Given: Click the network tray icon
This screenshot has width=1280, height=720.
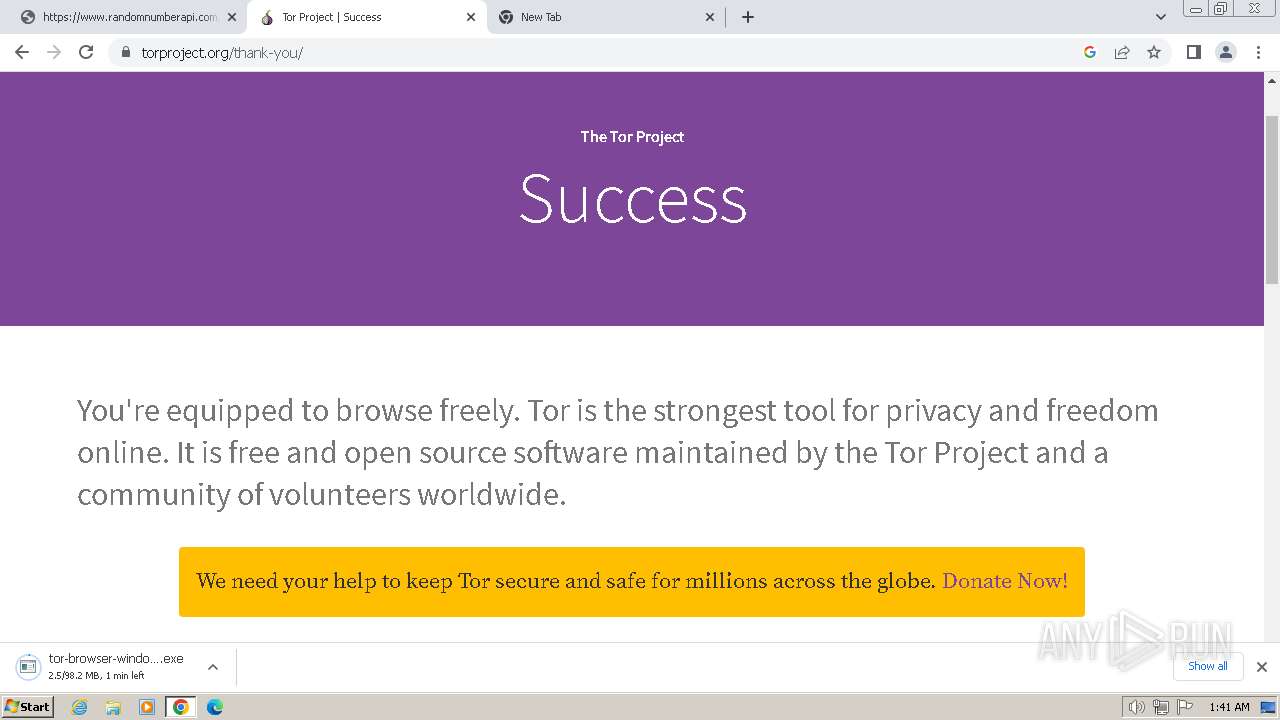Looking at the screenshot, I should 1160,707.
